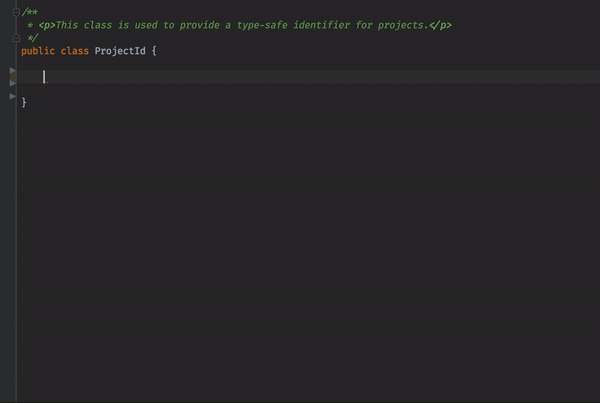Click the Javadoc opening '/**' marker
This screenshot has height=403, width=600.
pyautogui.click(x=30, y=11)
